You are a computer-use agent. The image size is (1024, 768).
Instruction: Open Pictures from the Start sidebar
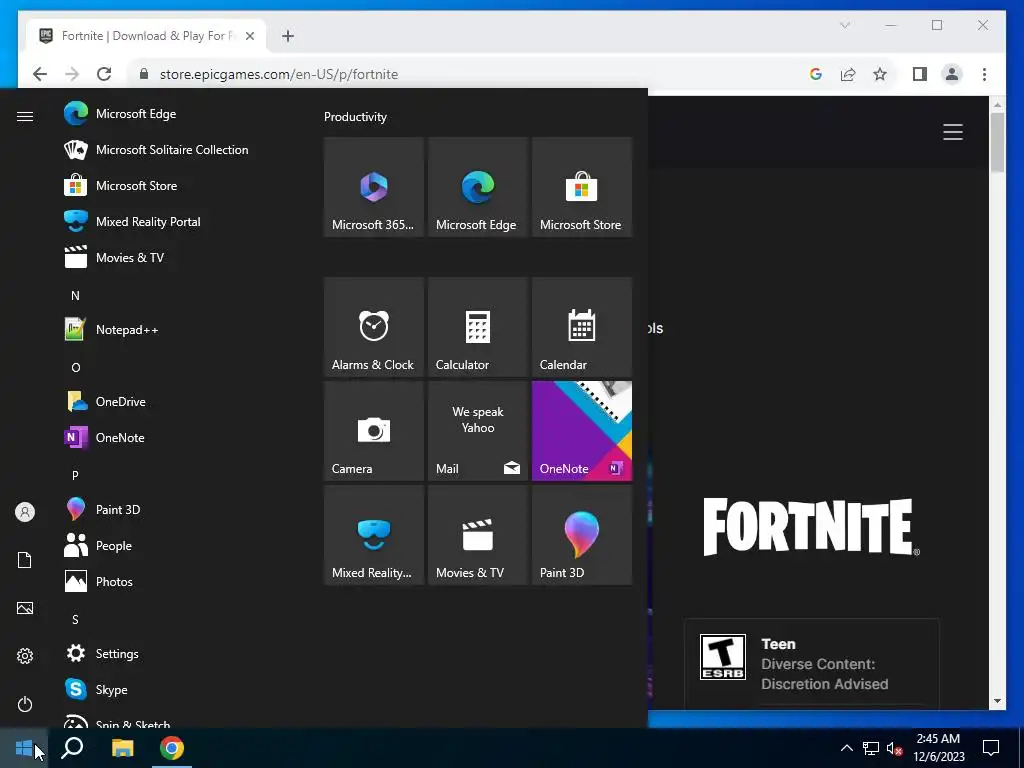[25, 608]
